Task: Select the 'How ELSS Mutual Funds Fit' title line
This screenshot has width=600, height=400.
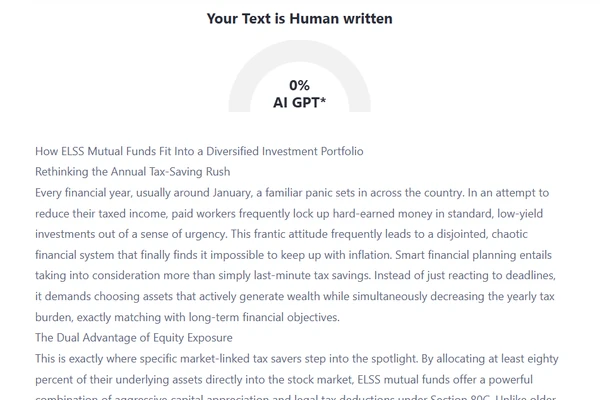Action: [199, 151]
